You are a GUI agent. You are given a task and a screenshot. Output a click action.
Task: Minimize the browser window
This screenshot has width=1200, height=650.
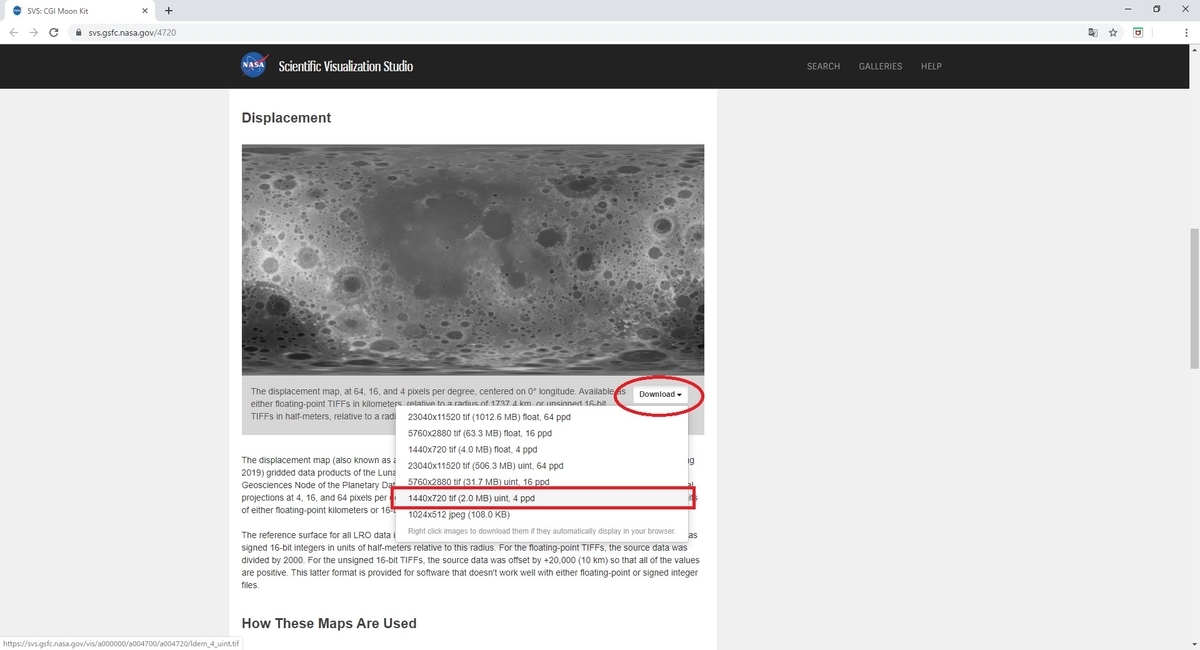[x=1129, y=9]
